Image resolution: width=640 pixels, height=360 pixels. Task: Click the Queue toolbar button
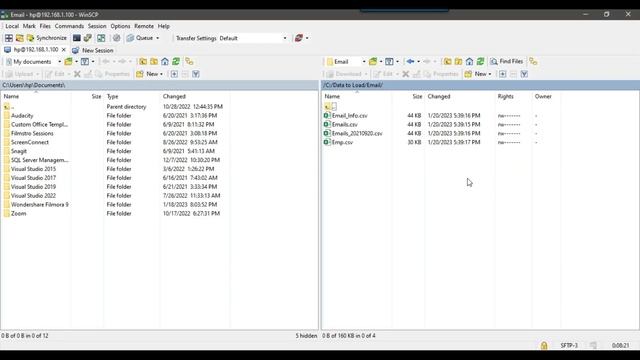[140, 38]
